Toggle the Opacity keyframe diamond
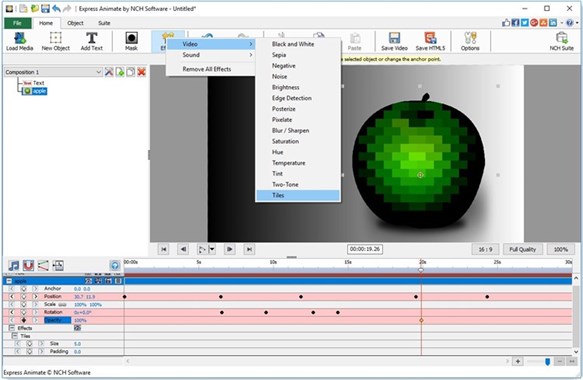 pyautogui.click(x=24, y=320)
